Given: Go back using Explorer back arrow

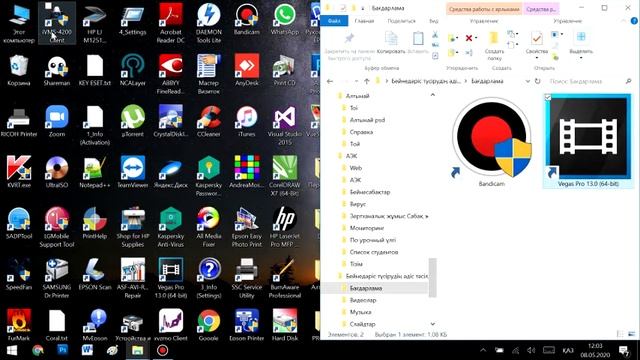Looking at the screenshot, I should tap(330, 81).
